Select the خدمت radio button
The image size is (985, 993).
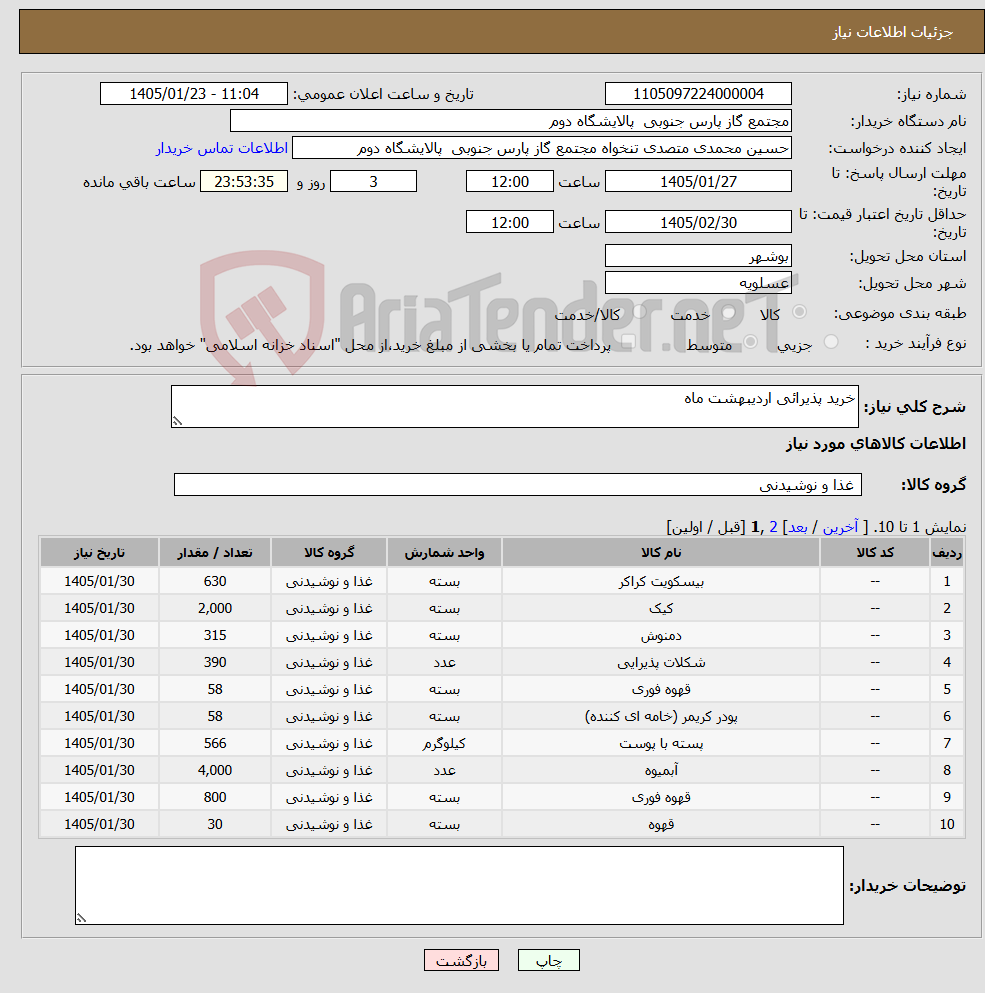728,312
